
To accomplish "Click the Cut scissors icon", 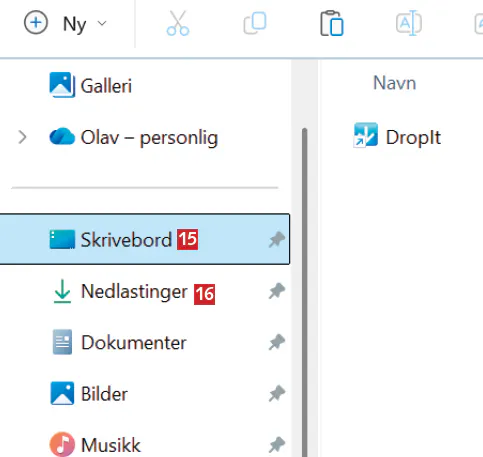I will pos(178,23).
